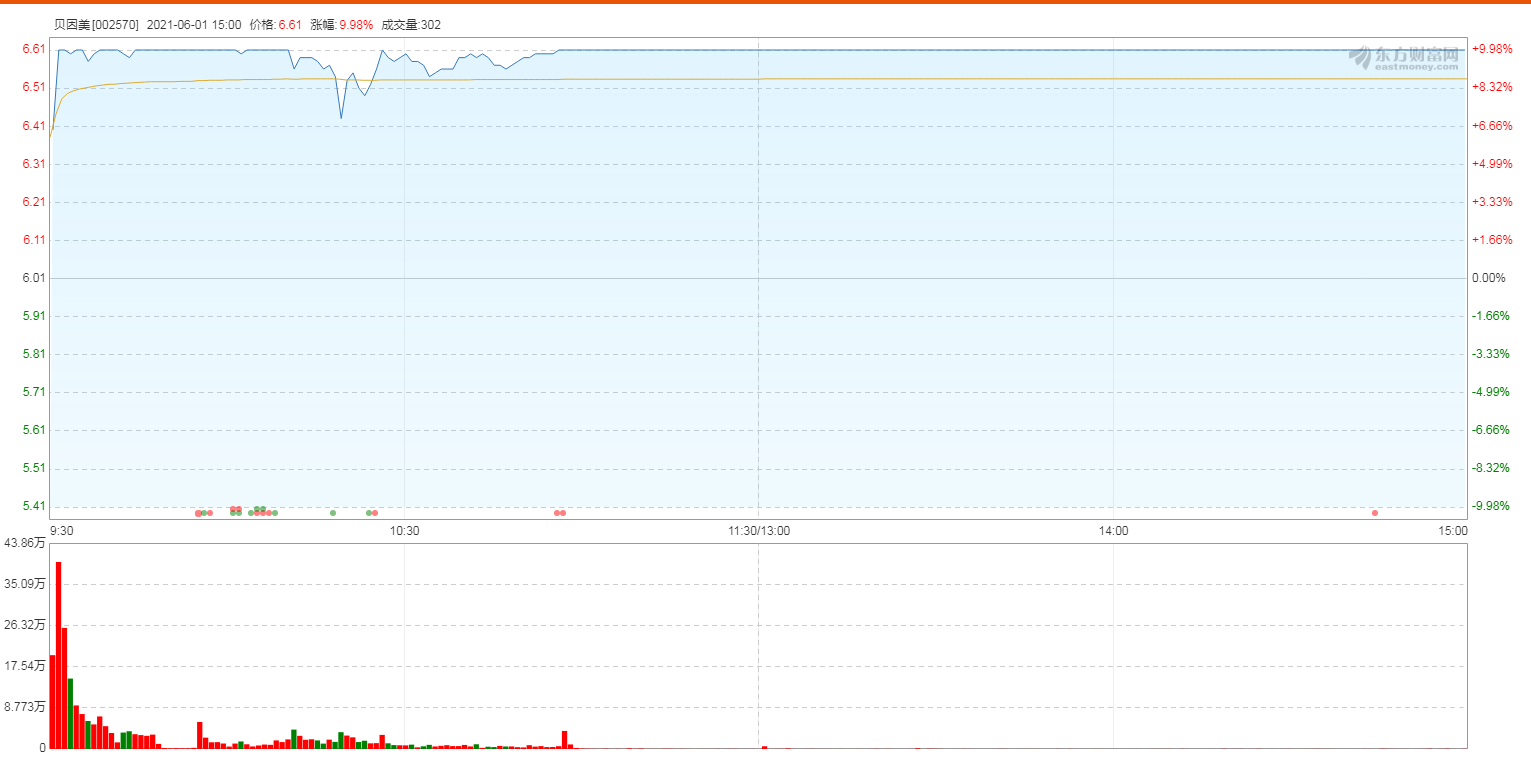Screen dimensions: 1531x761
Task: Select the 14:00 time axis label
Action: [x=1113, y=532]
